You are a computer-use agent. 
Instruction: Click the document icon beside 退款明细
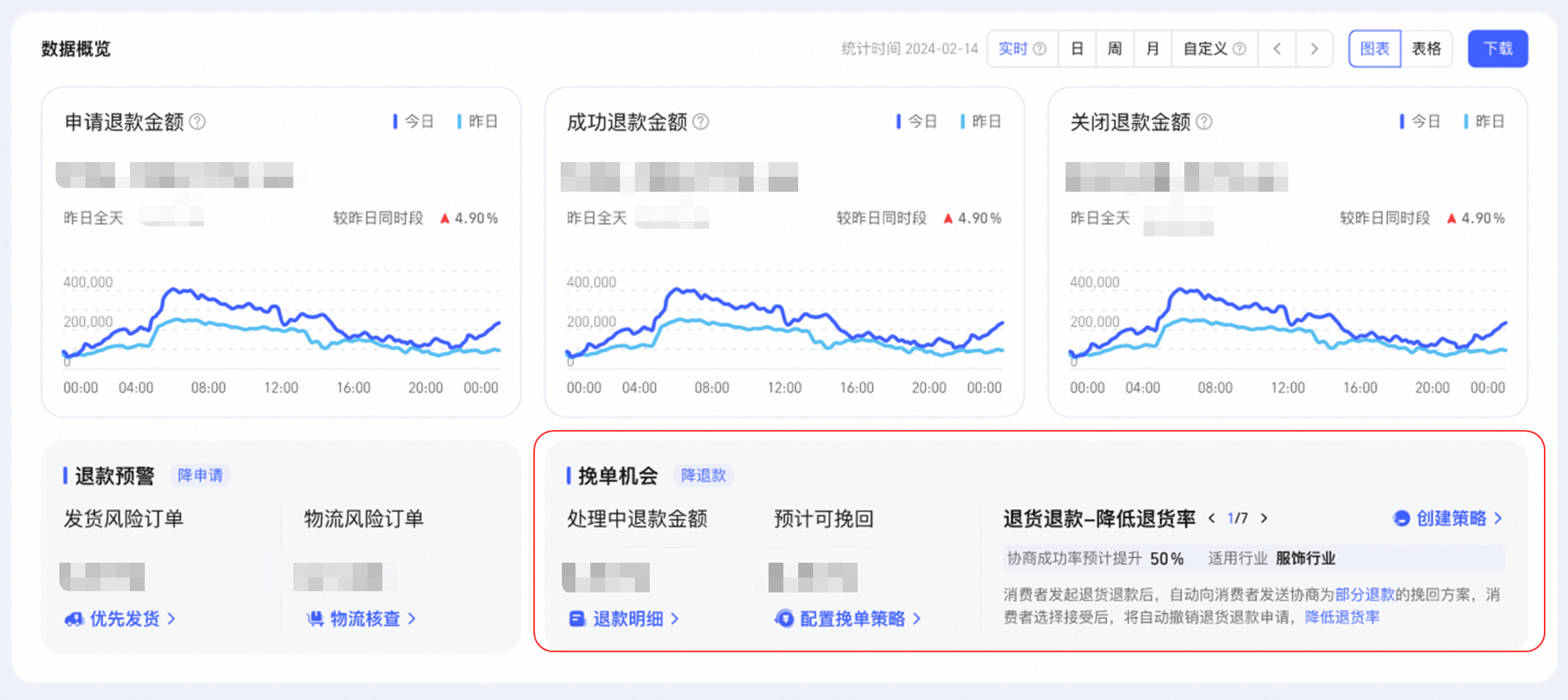[577, 619]
